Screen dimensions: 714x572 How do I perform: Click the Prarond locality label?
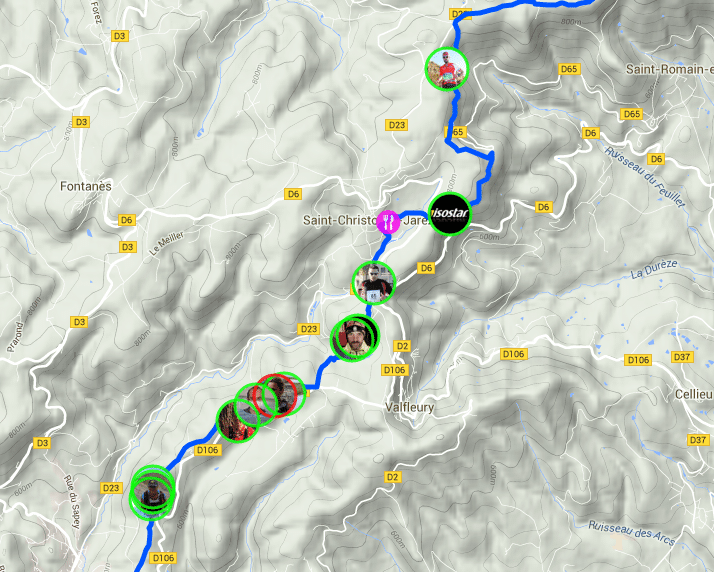[x=15, y=337]
